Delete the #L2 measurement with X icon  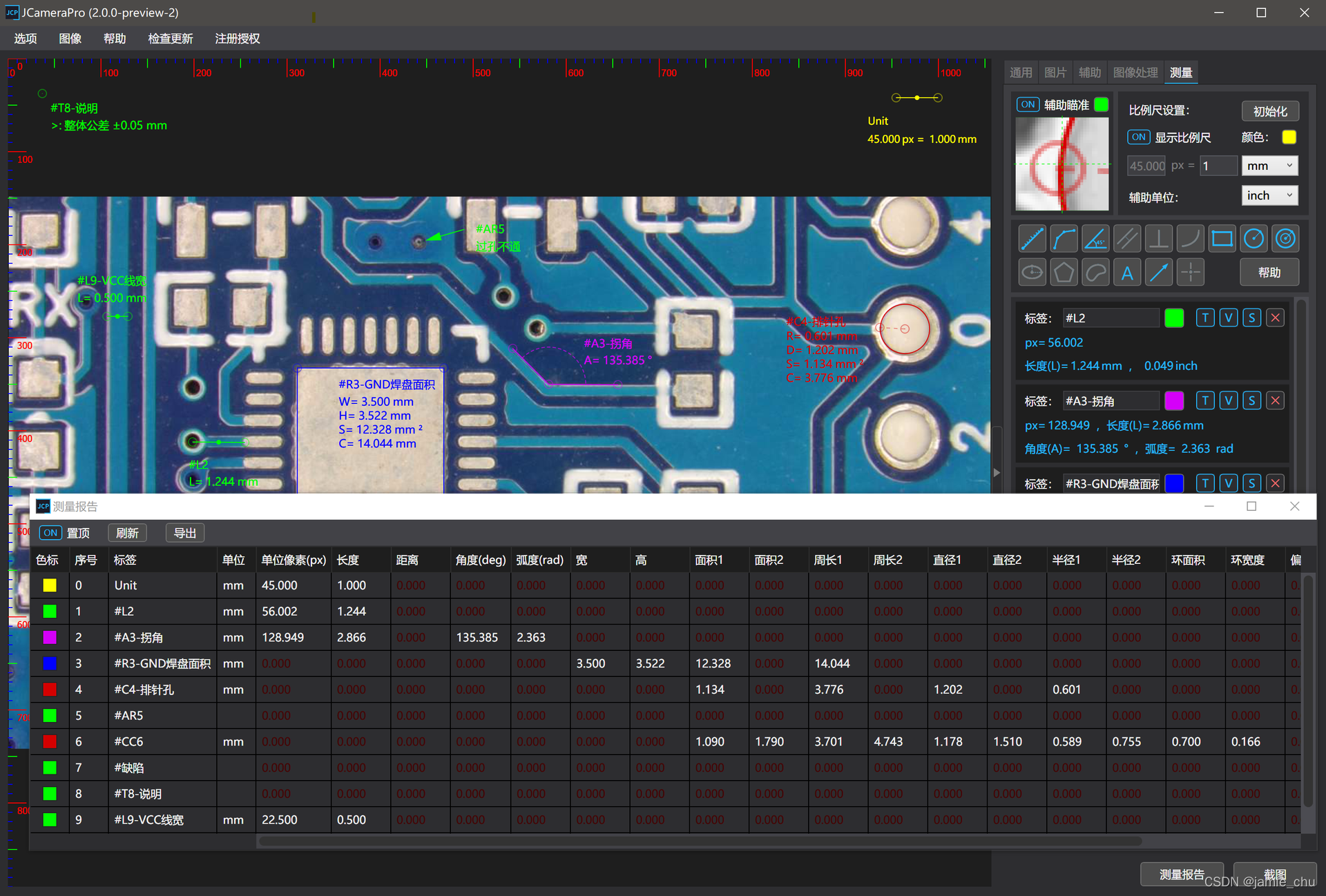click(x=1276, y=318)
